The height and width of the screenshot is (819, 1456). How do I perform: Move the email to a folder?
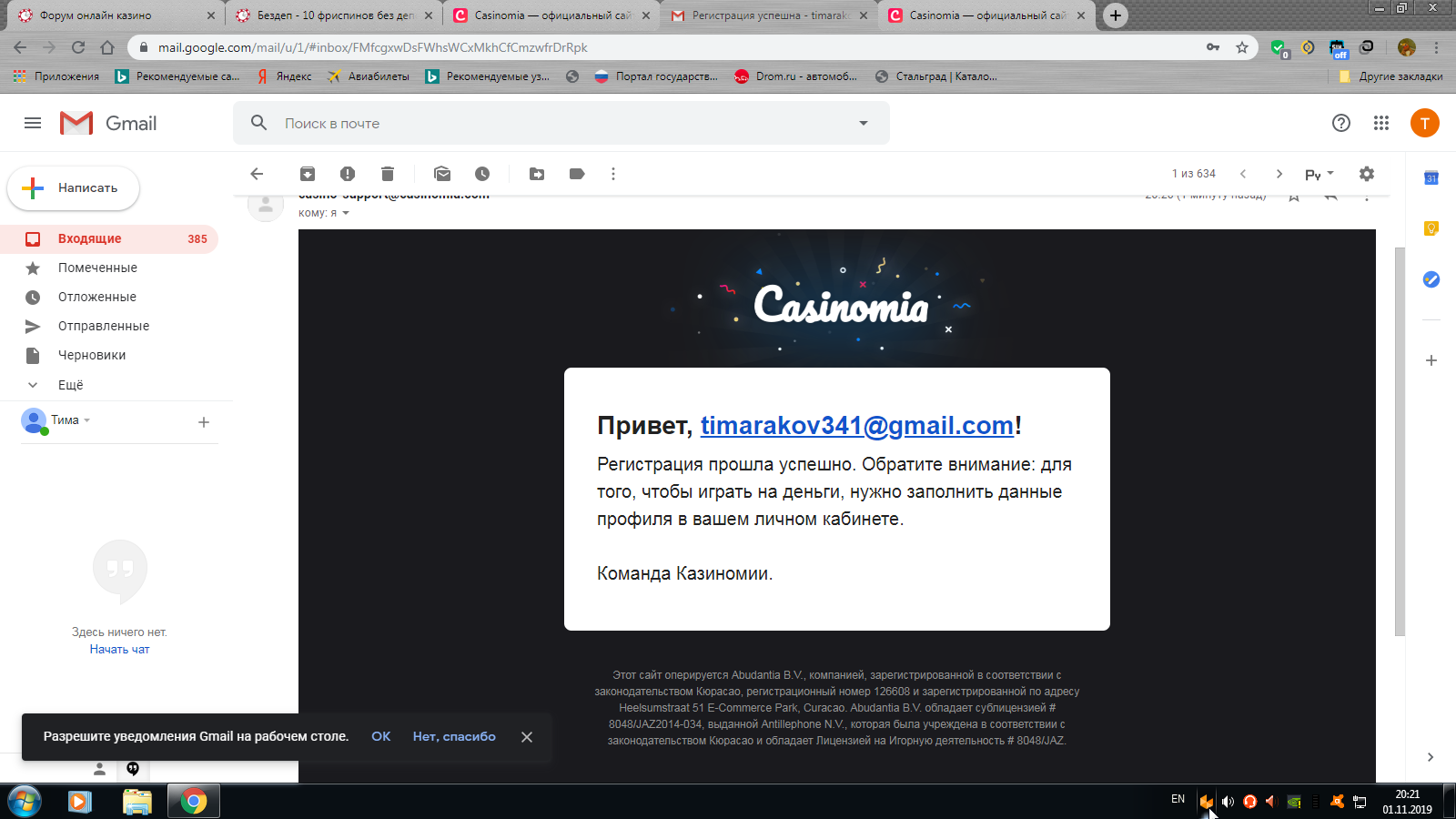click(537, 174)
